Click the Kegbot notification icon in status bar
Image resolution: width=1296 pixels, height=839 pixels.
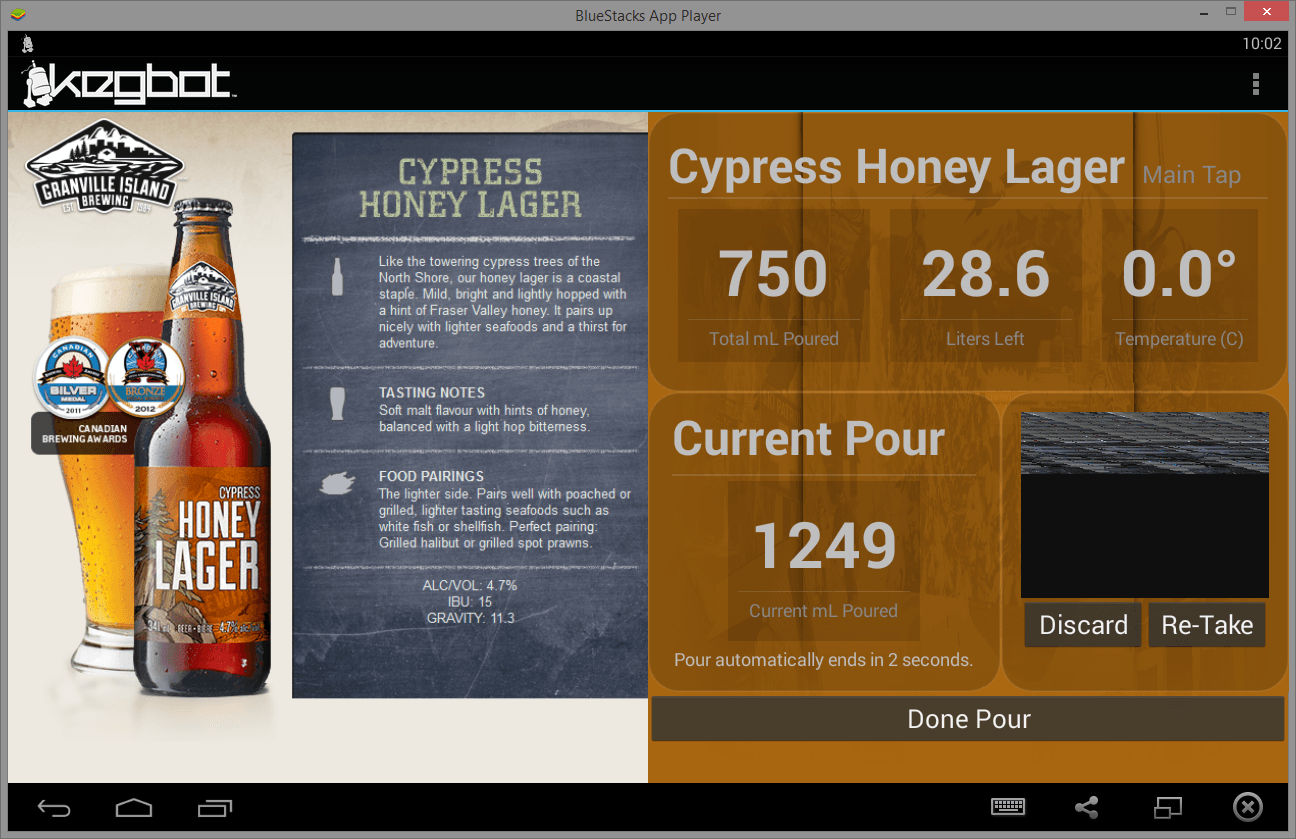click(28, 44)
